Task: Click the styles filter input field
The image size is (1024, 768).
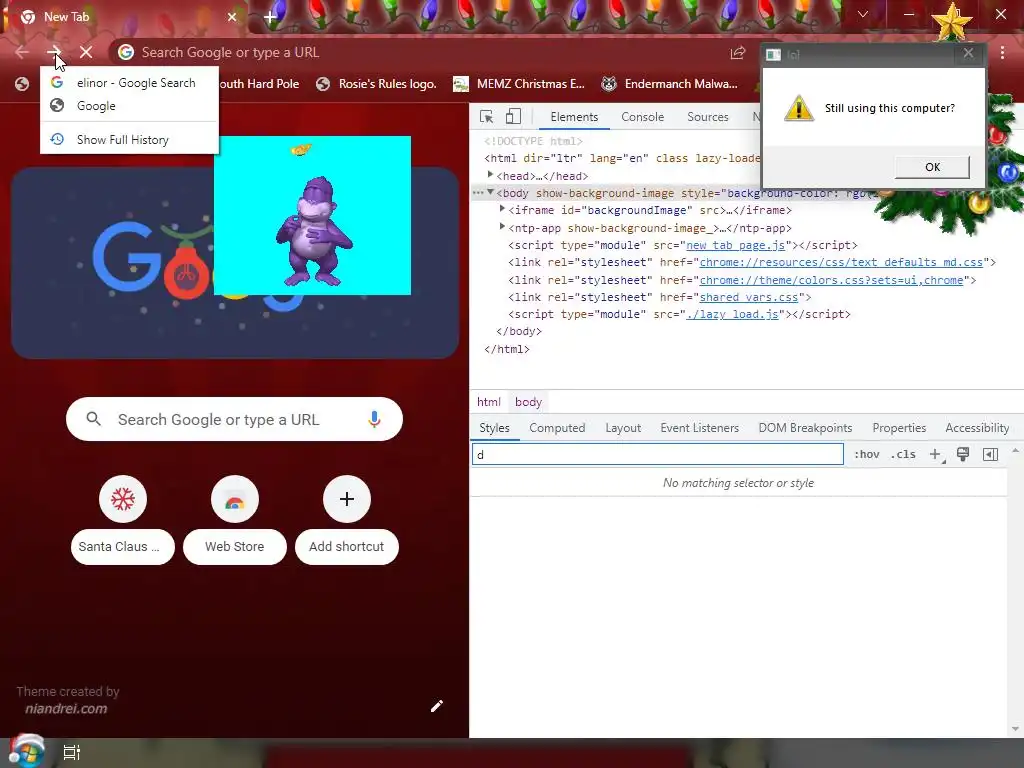Action: click(x=658, y=455)
